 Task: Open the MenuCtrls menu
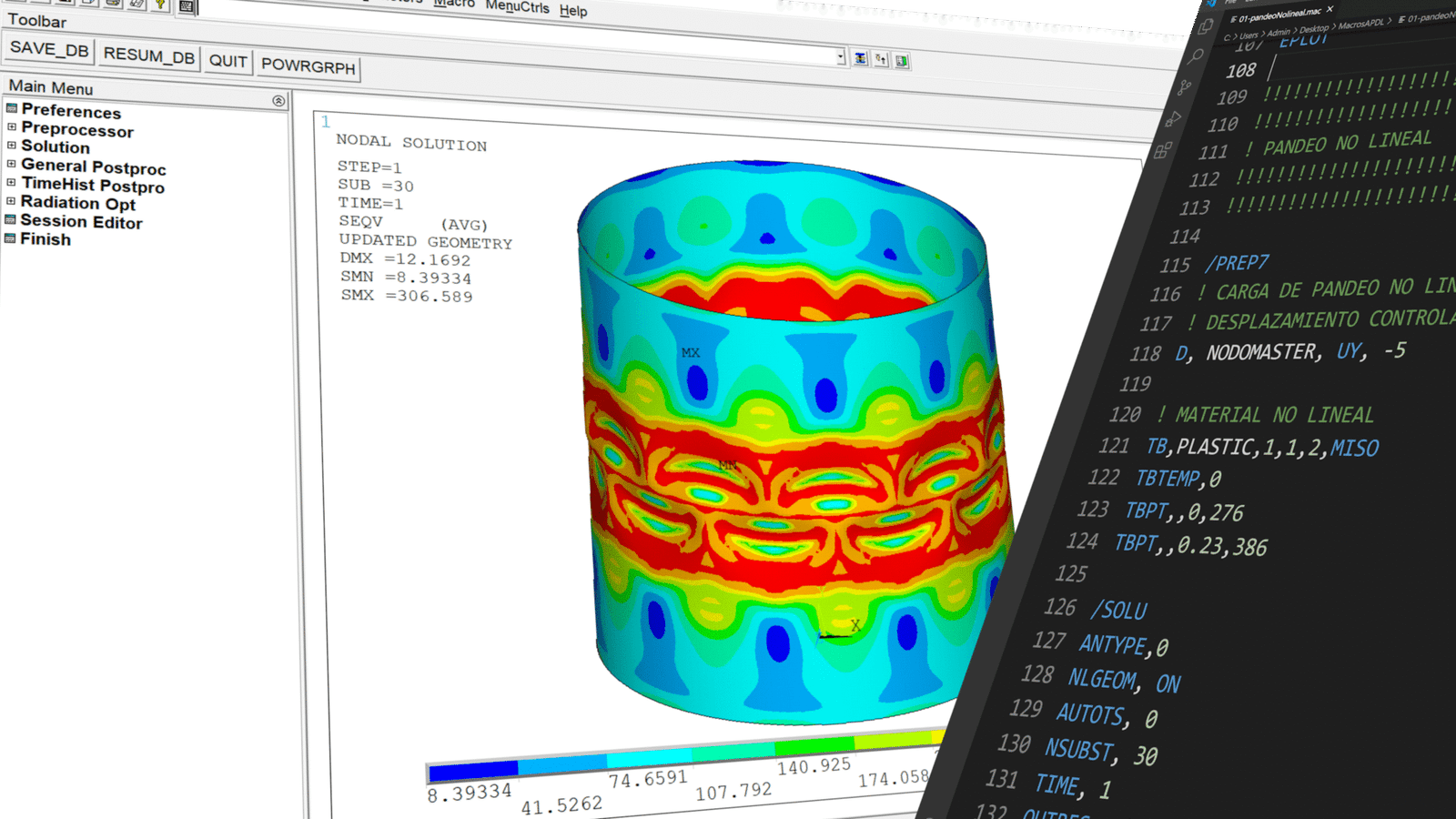click(x=517, y=6)
